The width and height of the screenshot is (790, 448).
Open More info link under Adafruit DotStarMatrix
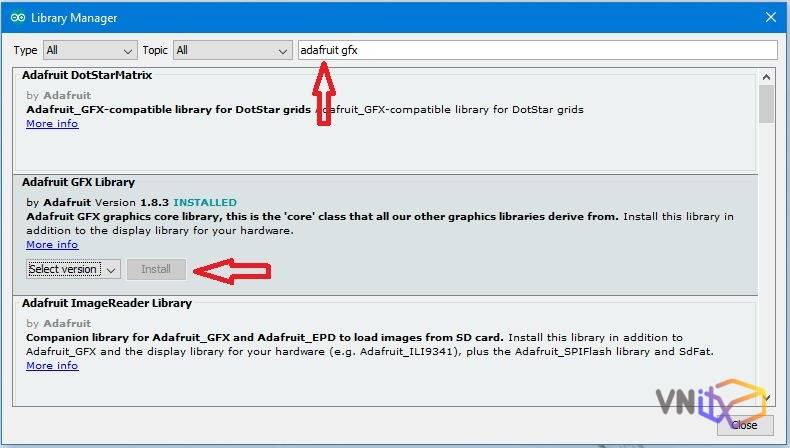52,124
